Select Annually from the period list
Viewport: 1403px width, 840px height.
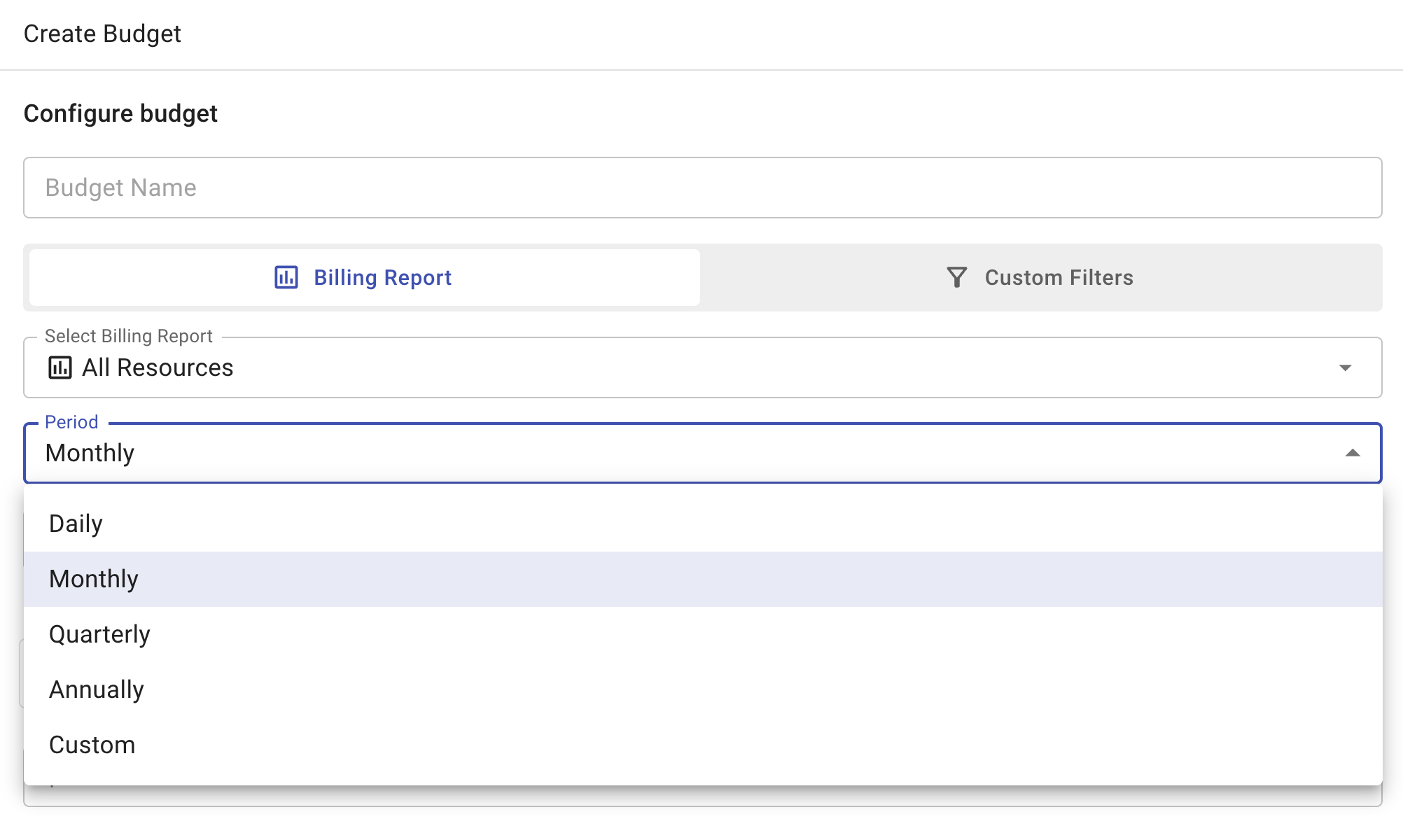pyautogui.click(x=97, y=689)
